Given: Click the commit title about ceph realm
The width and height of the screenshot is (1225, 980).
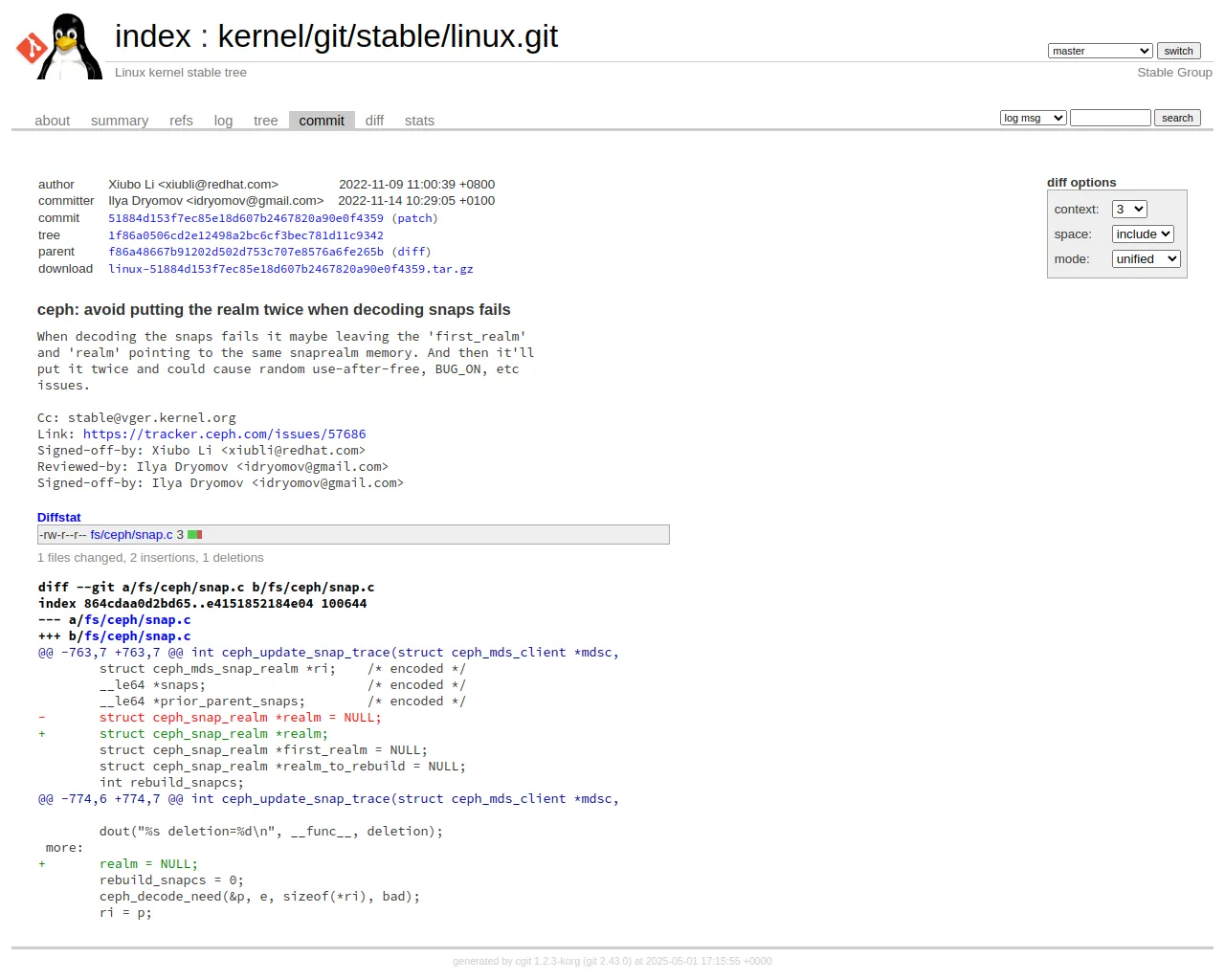Looking at the screenshot, I should click(274, 310).
